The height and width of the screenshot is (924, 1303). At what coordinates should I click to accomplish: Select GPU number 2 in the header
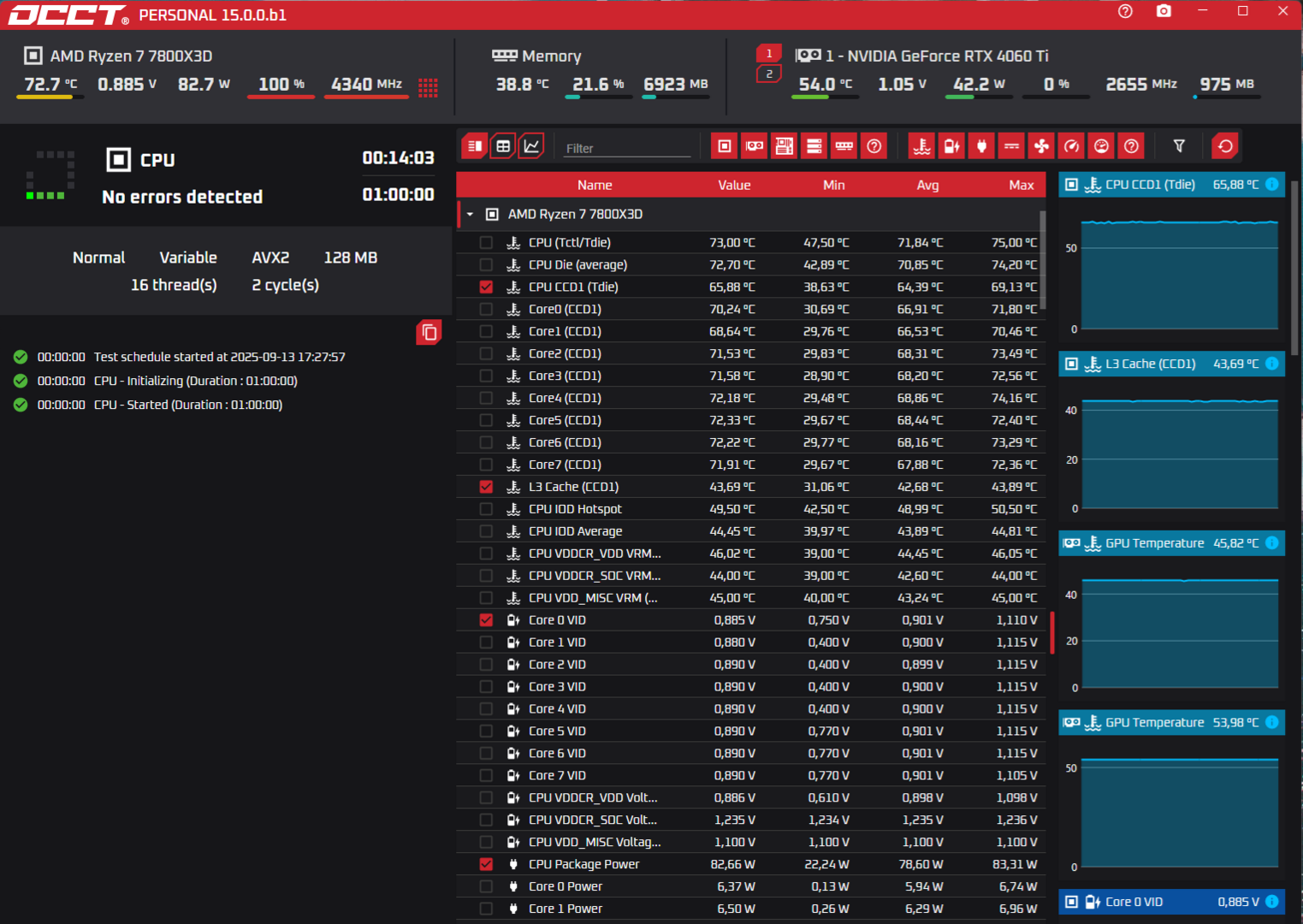pyautogui.click(x=769, y=74)
